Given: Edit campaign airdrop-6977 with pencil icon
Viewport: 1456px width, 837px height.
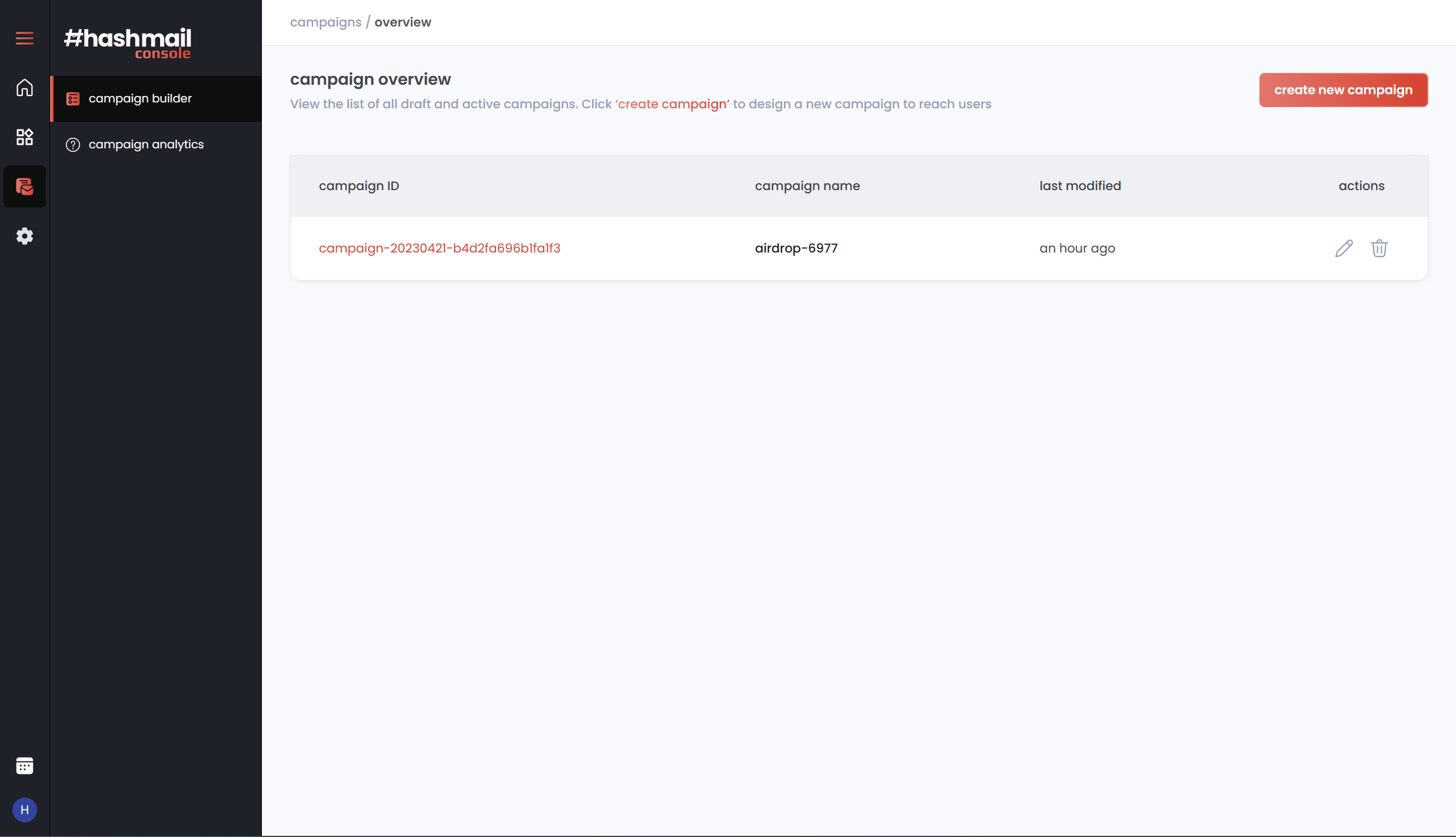Looking at the screenshot, I should pos(1344,248).
